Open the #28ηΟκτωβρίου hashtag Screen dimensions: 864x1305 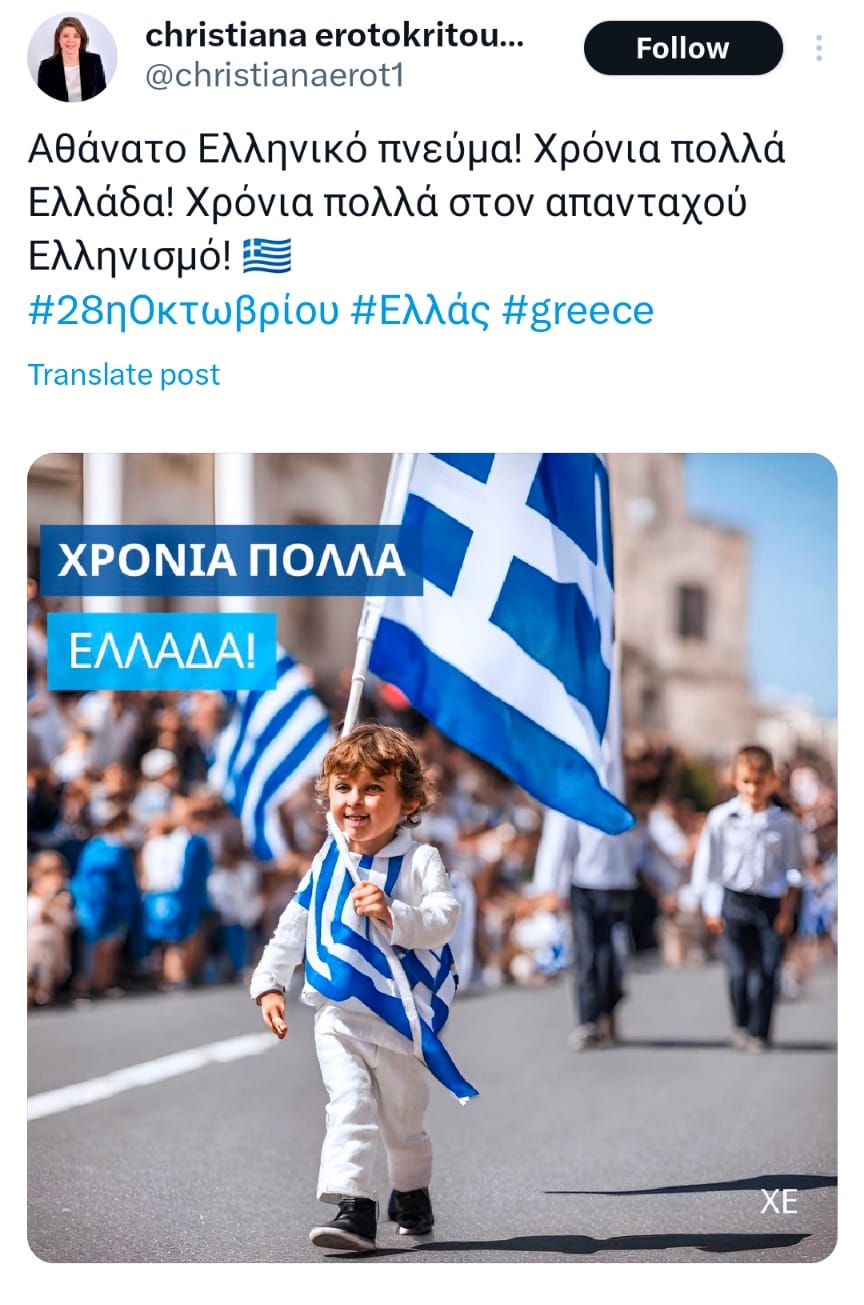coord(184,310)
